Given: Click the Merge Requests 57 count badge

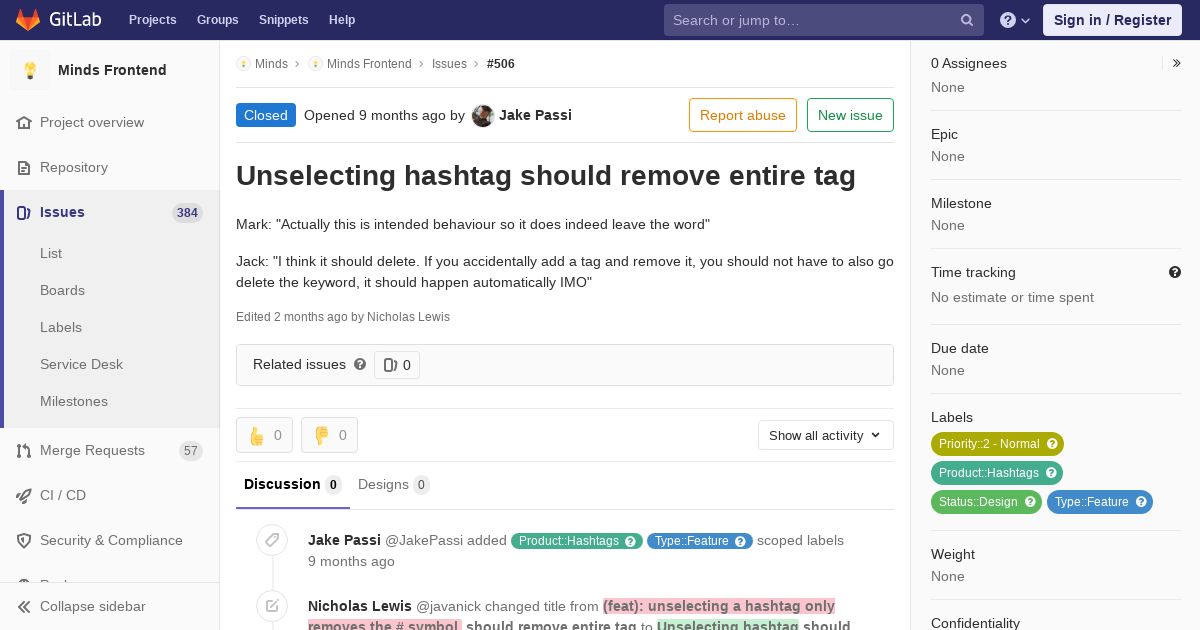Looking at the screenshot, I should pyautogui.click(x=190, y=451).
